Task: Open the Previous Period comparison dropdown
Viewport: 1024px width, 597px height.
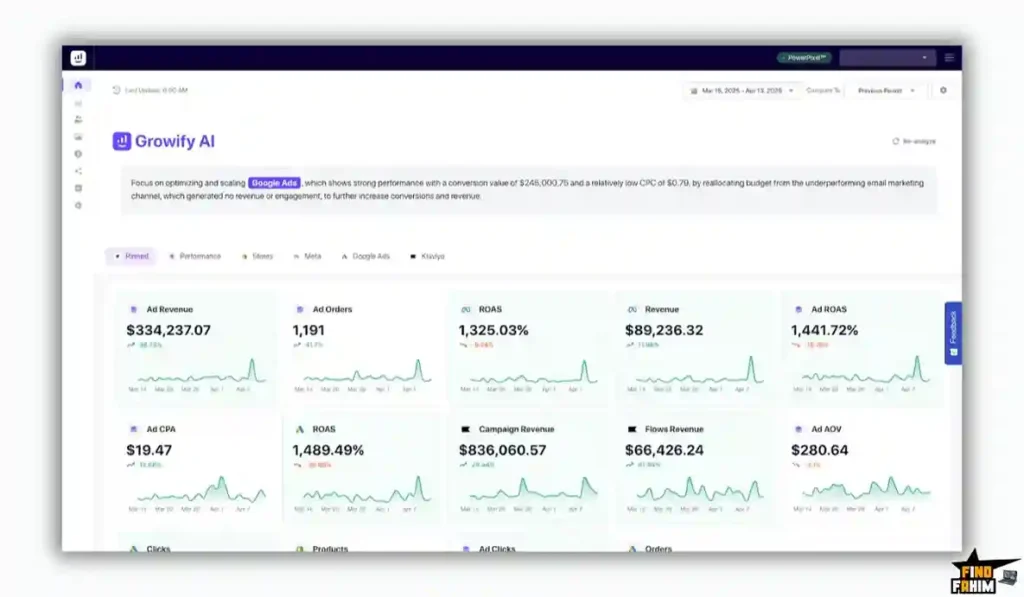Action: [x=886, y=90]
